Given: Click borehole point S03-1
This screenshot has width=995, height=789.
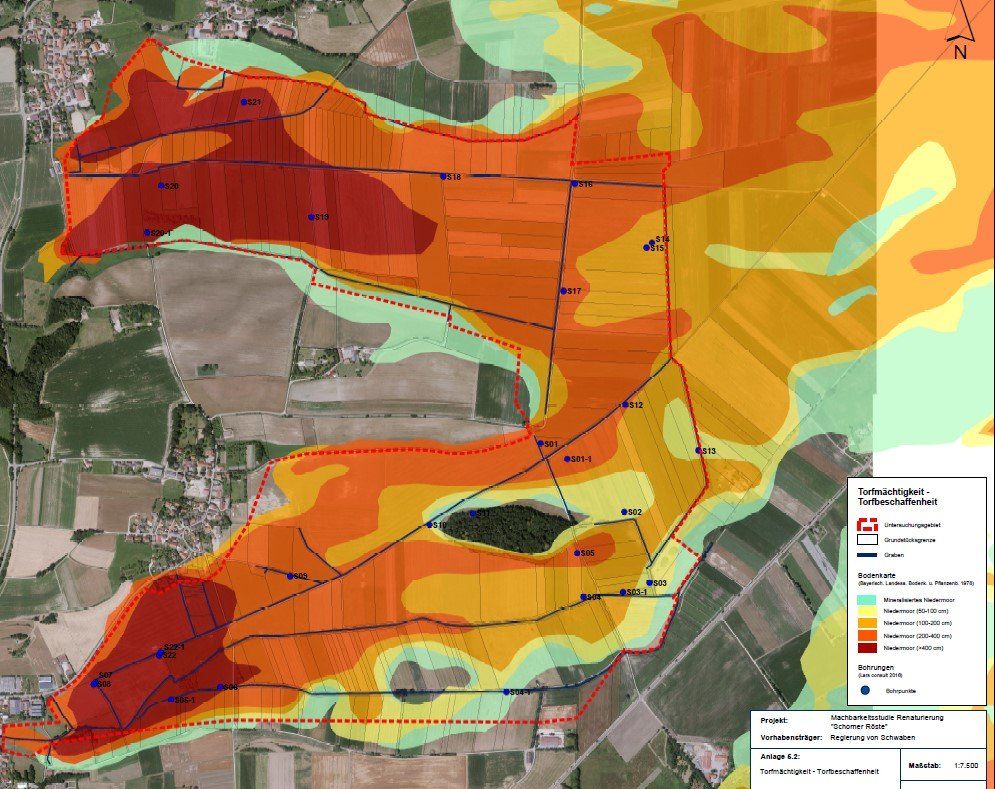Looking at the screenshot, I should [623, 592].
